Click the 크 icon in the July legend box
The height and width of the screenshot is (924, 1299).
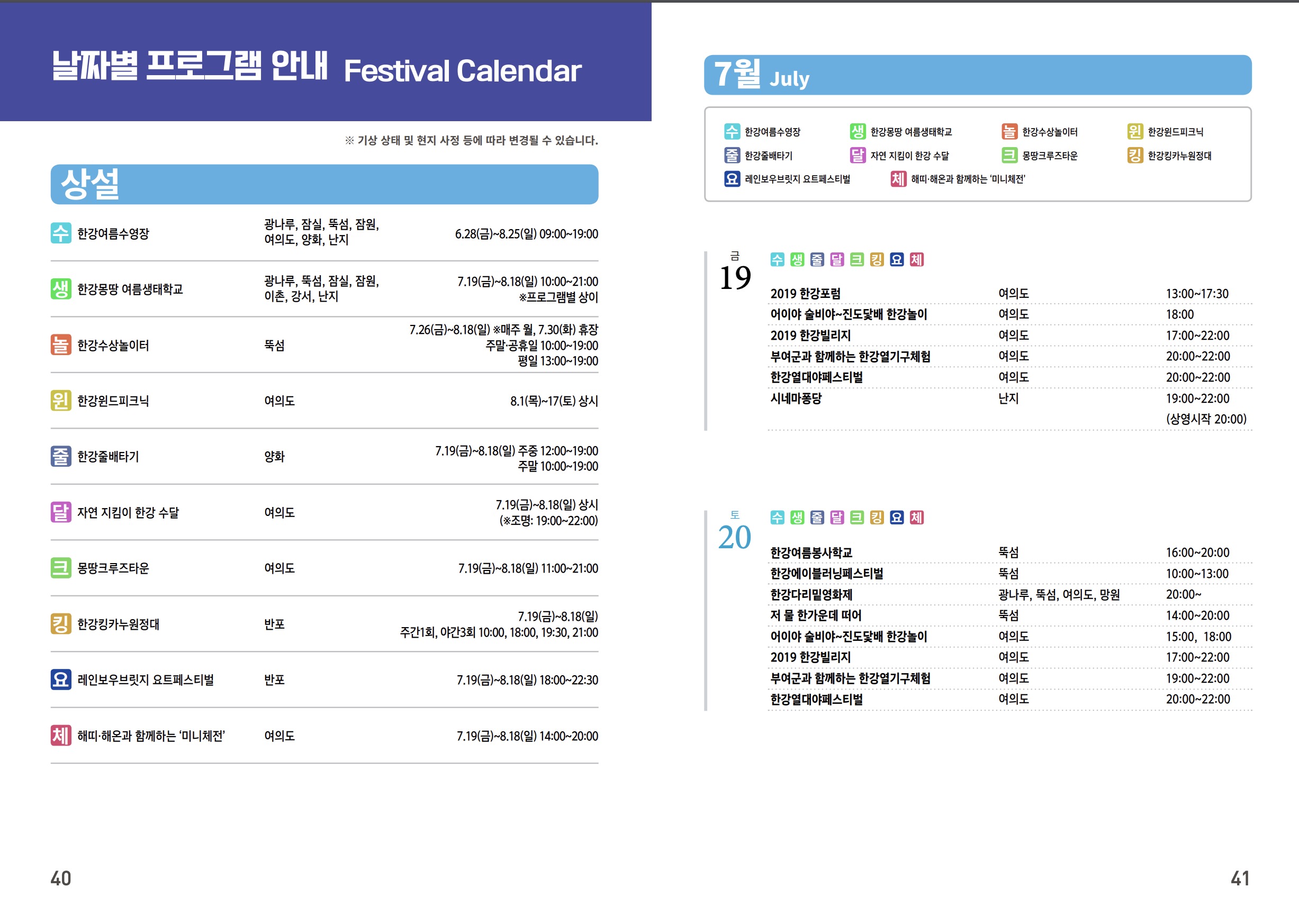[x=1009, y=156]
